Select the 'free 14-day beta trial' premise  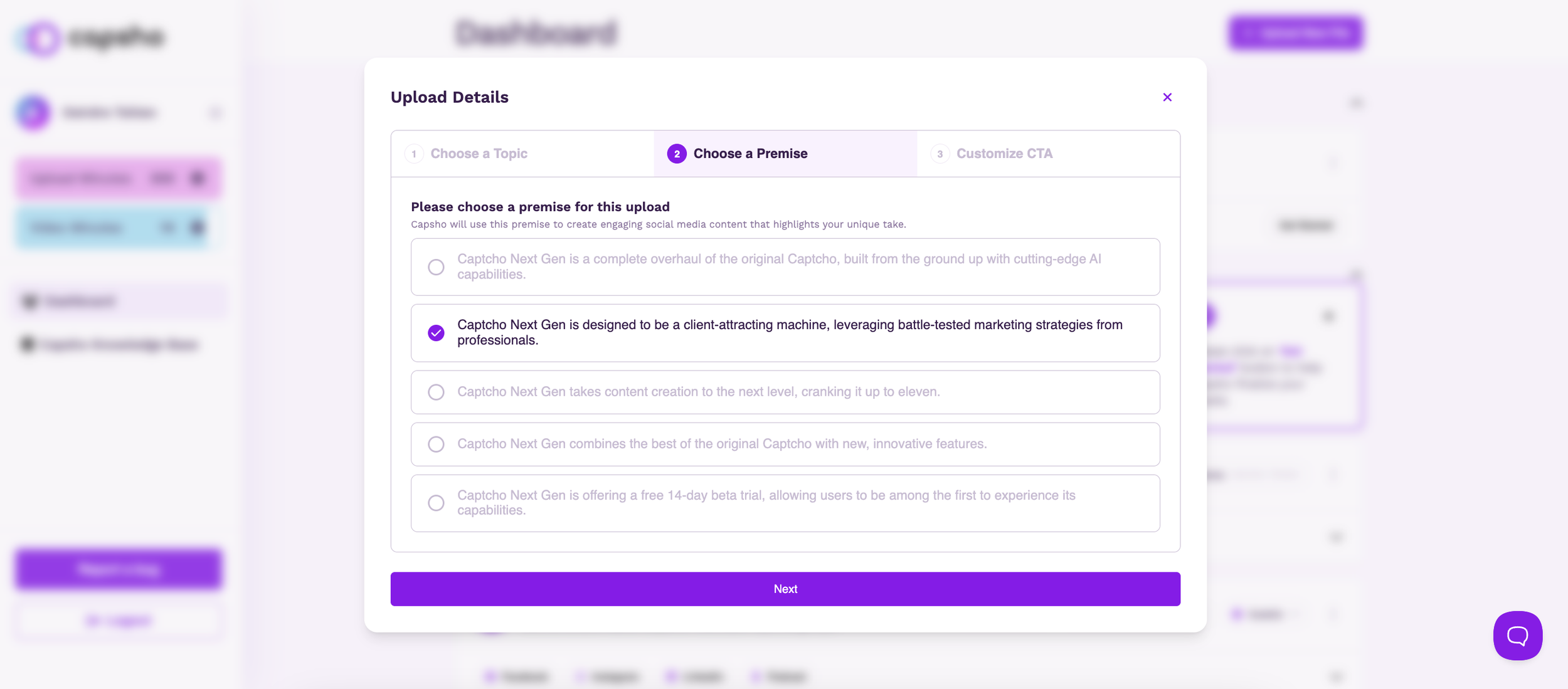pos(437,503)
